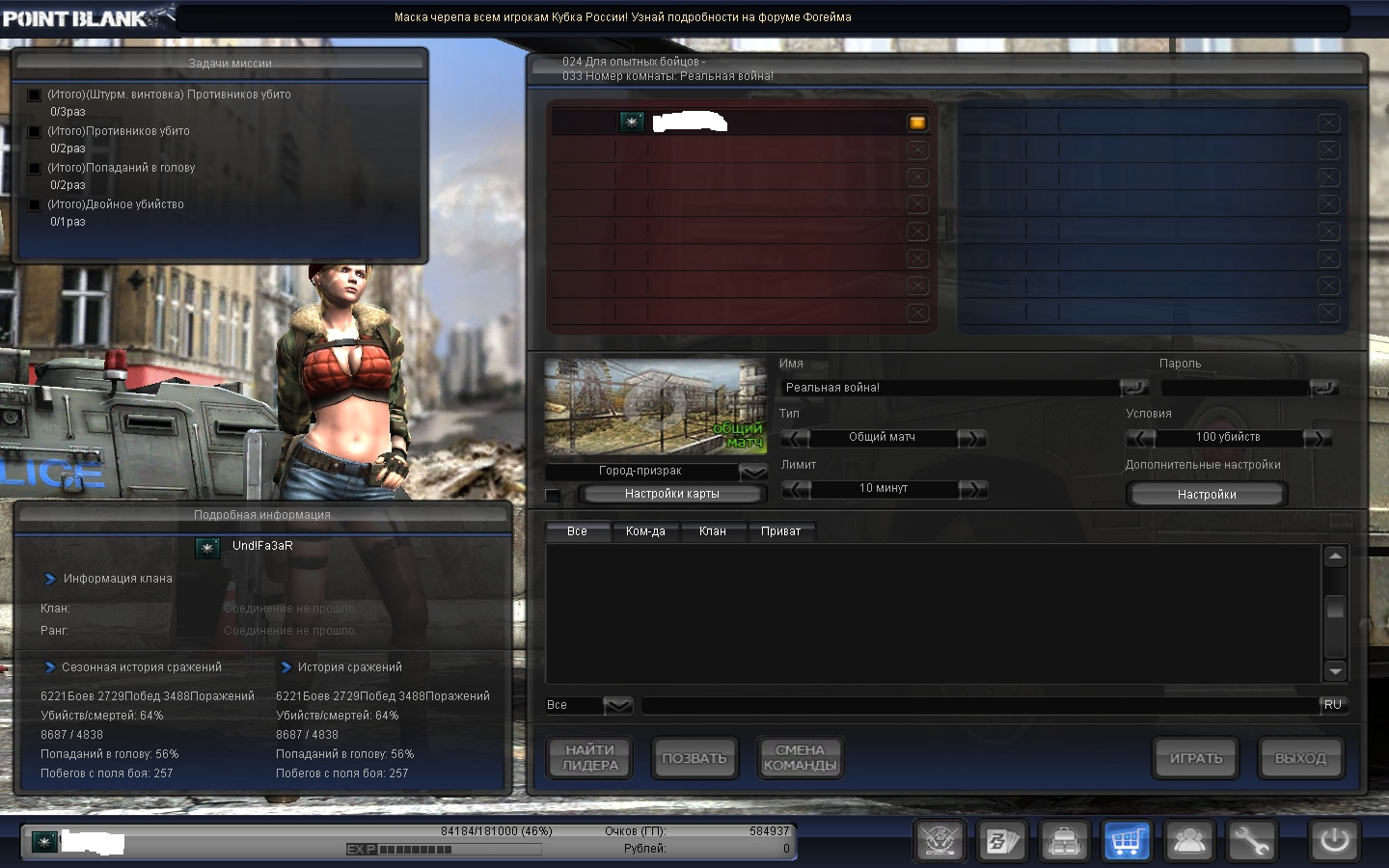Focus the room name field Реальная война!
1389x868 pixels.
click(950, 388)
